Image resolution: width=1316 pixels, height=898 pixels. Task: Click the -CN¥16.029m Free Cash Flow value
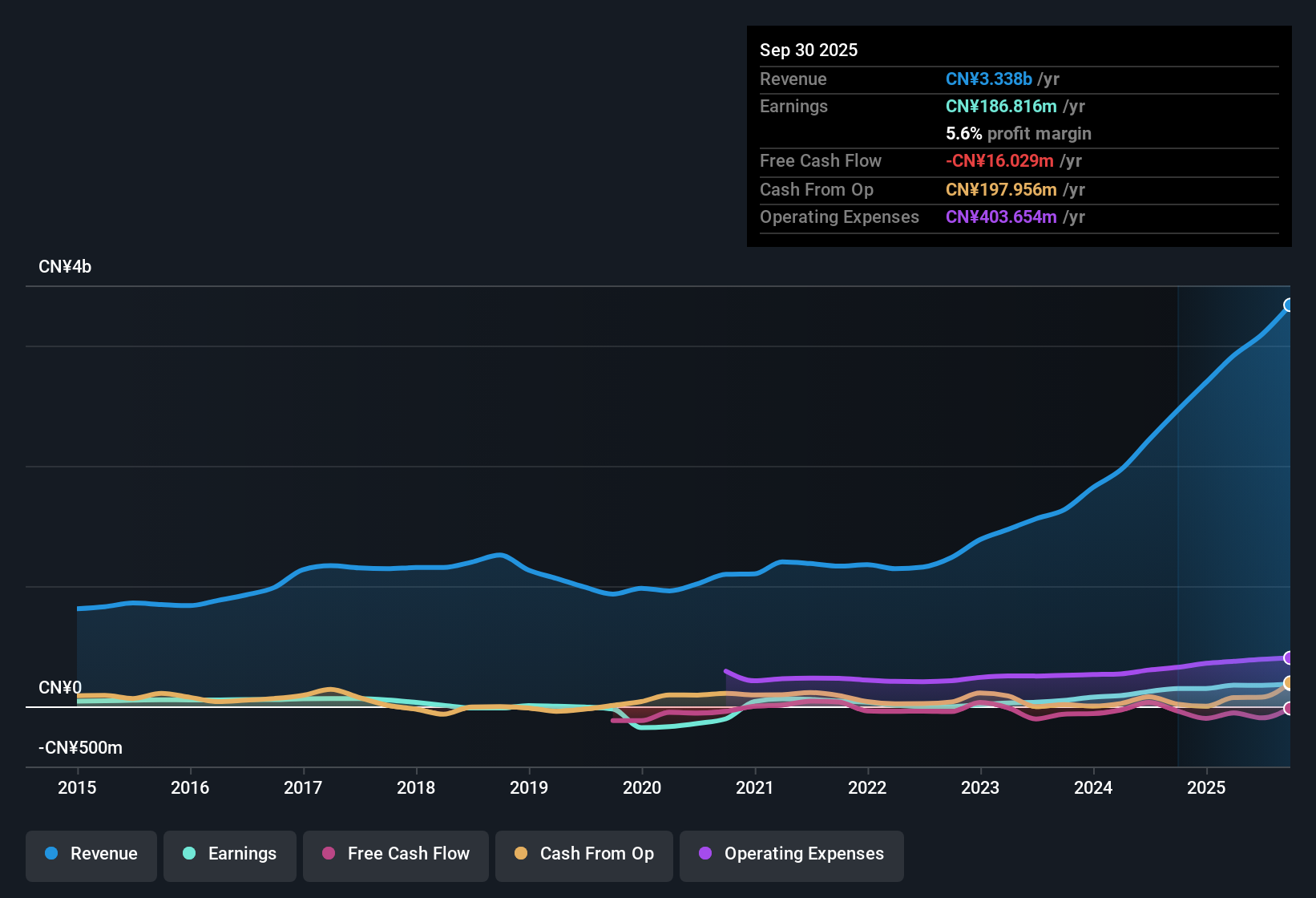[1000, 160]
